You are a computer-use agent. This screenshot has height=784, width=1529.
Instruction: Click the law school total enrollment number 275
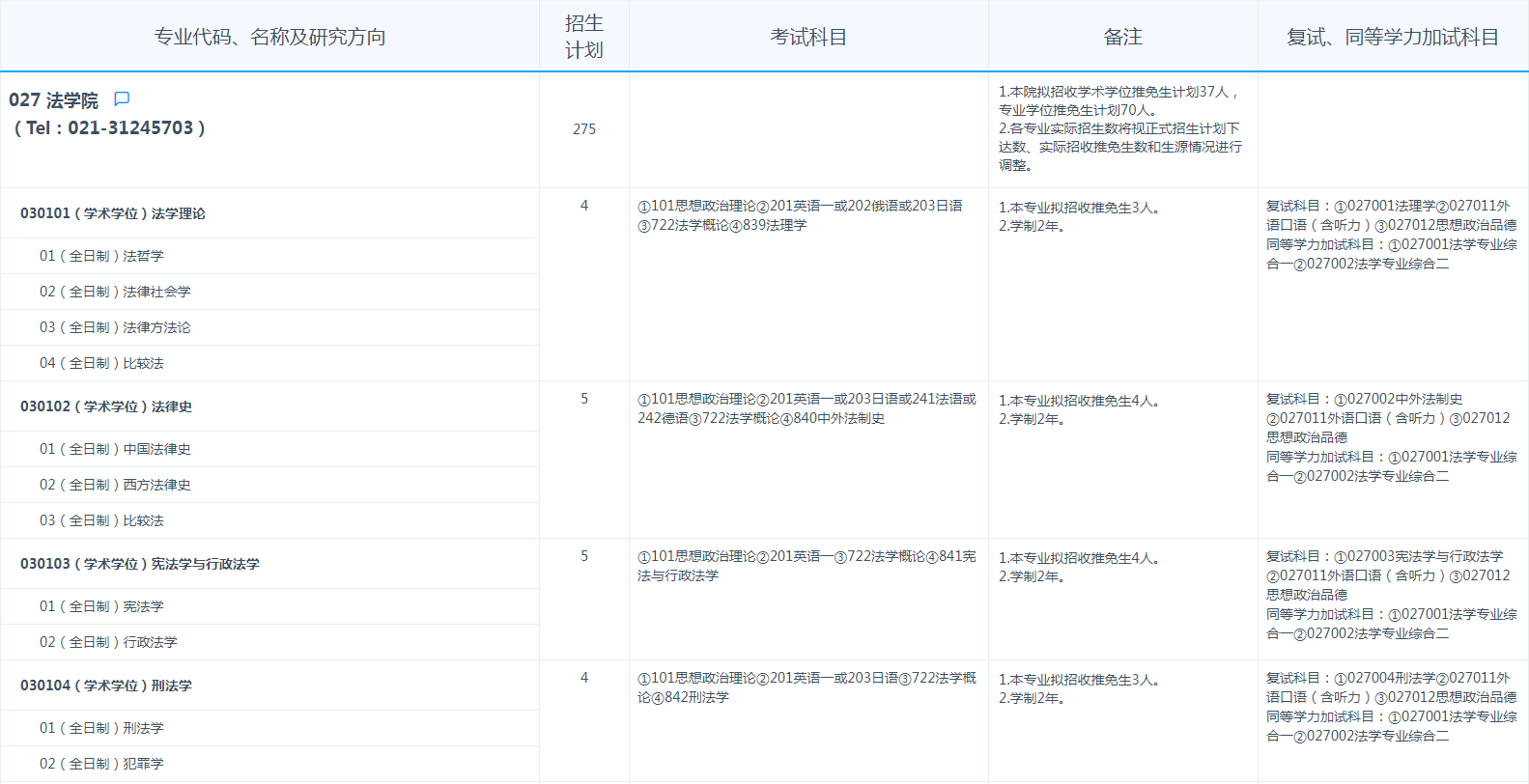pos(583,129)
